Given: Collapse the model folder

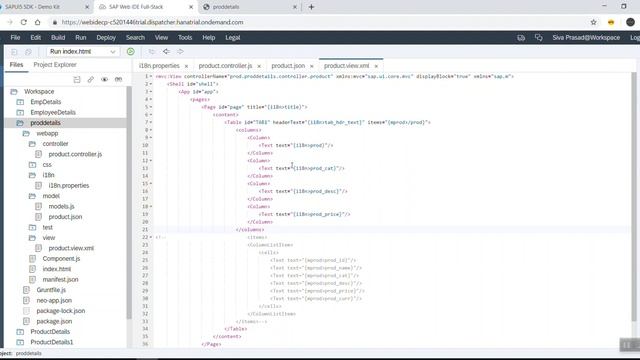Looking at the screenshot, I should click(32, 196).
